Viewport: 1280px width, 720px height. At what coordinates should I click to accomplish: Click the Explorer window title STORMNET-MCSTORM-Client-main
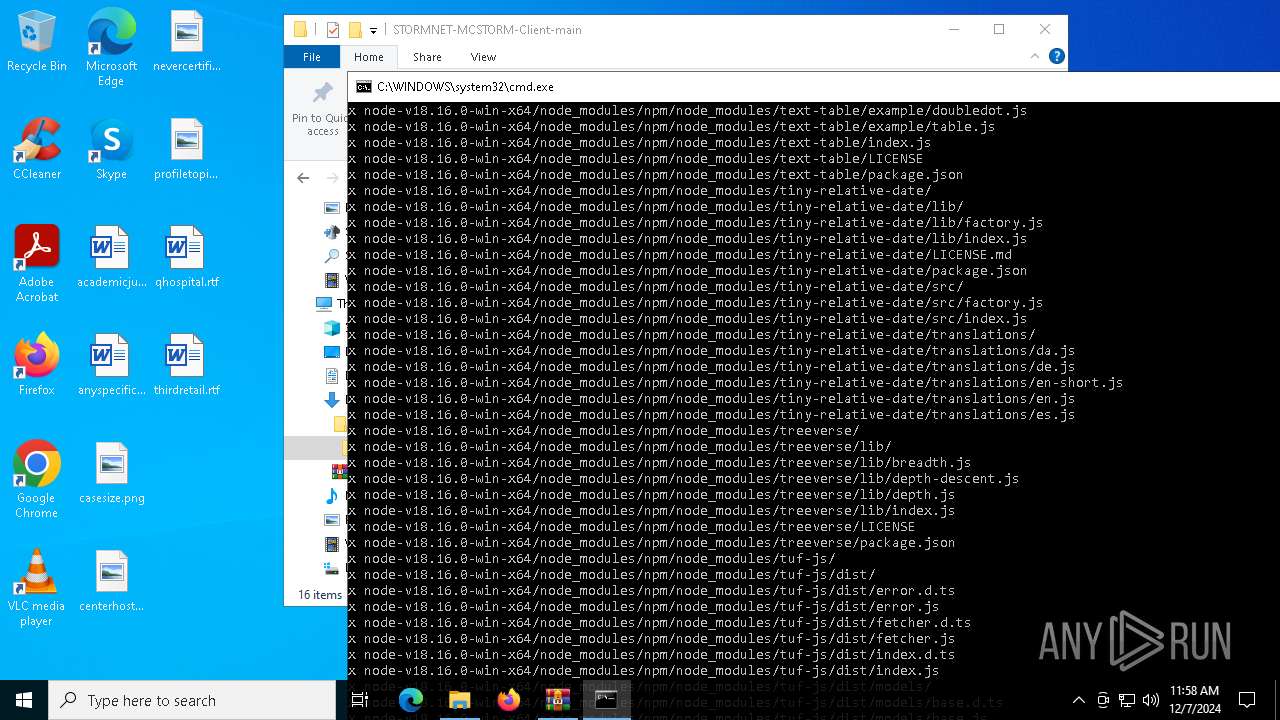pos(487,30)
